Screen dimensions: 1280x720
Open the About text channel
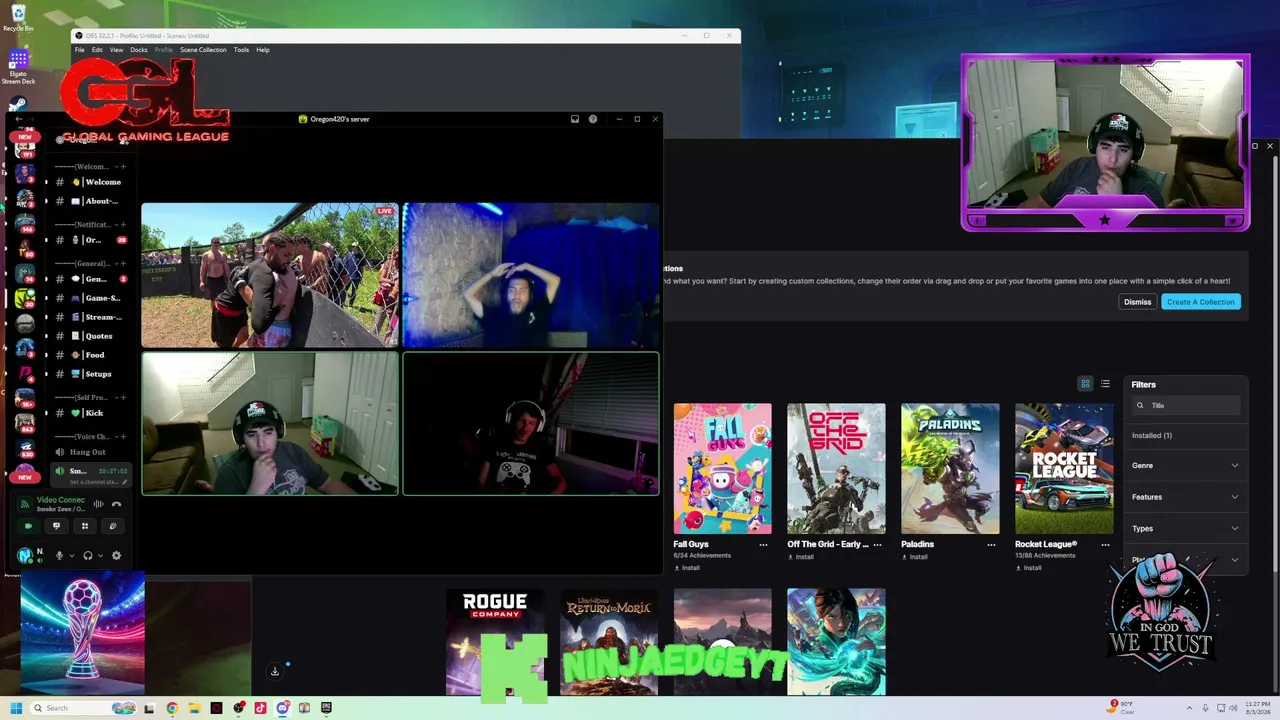coord(91,201)
